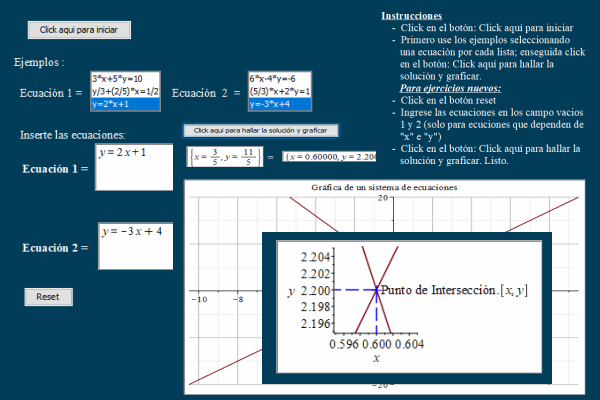Select 6*x-4*y=-6 in Ecuación 2 list
Screen dimensions: 600x400
click(x=280, y=79)
